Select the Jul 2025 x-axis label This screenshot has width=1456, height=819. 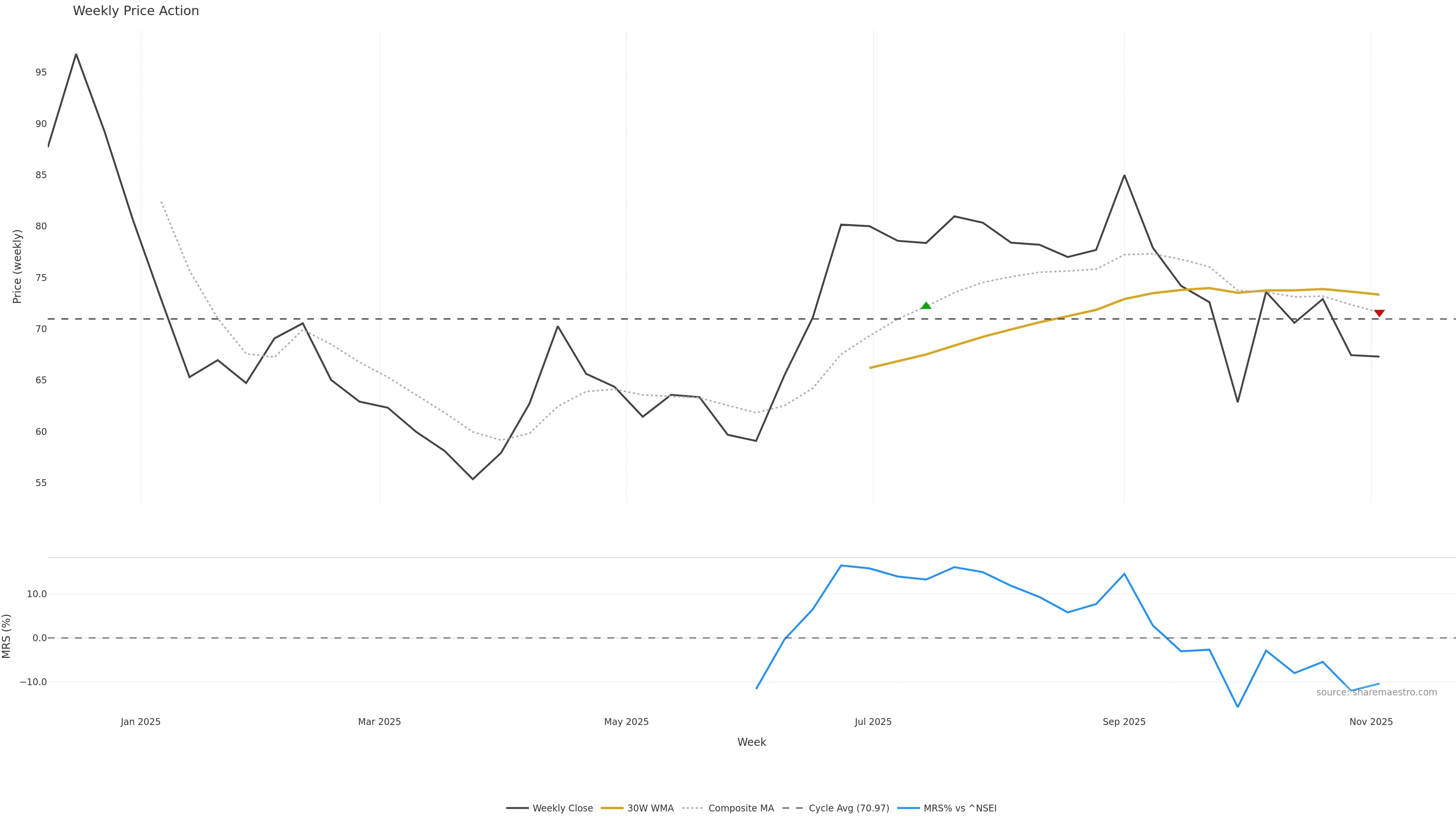click(873, 722)
